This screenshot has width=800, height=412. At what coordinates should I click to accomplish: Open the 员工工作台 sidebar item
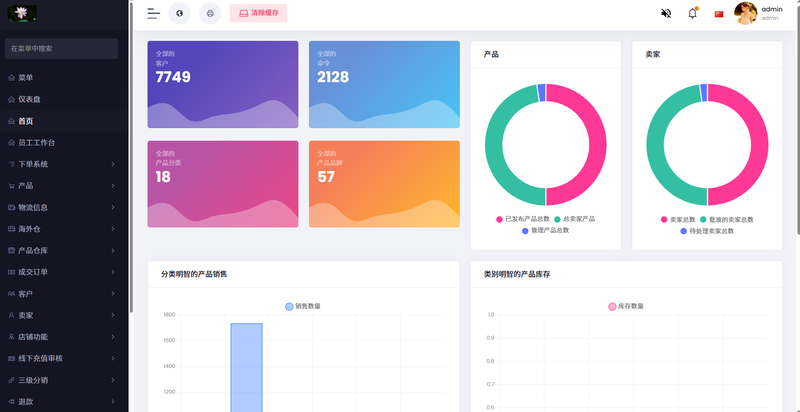pos(64,143)
